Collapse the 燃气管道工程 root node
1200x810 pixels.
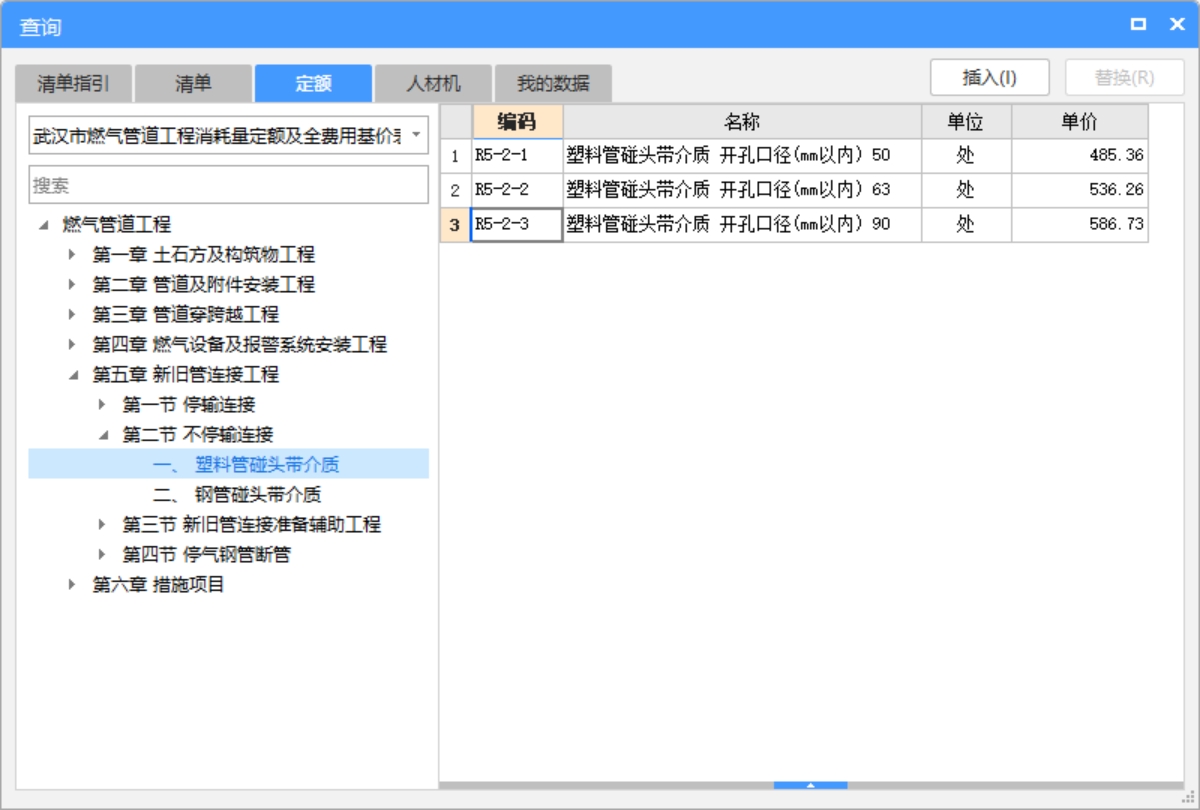43,225
